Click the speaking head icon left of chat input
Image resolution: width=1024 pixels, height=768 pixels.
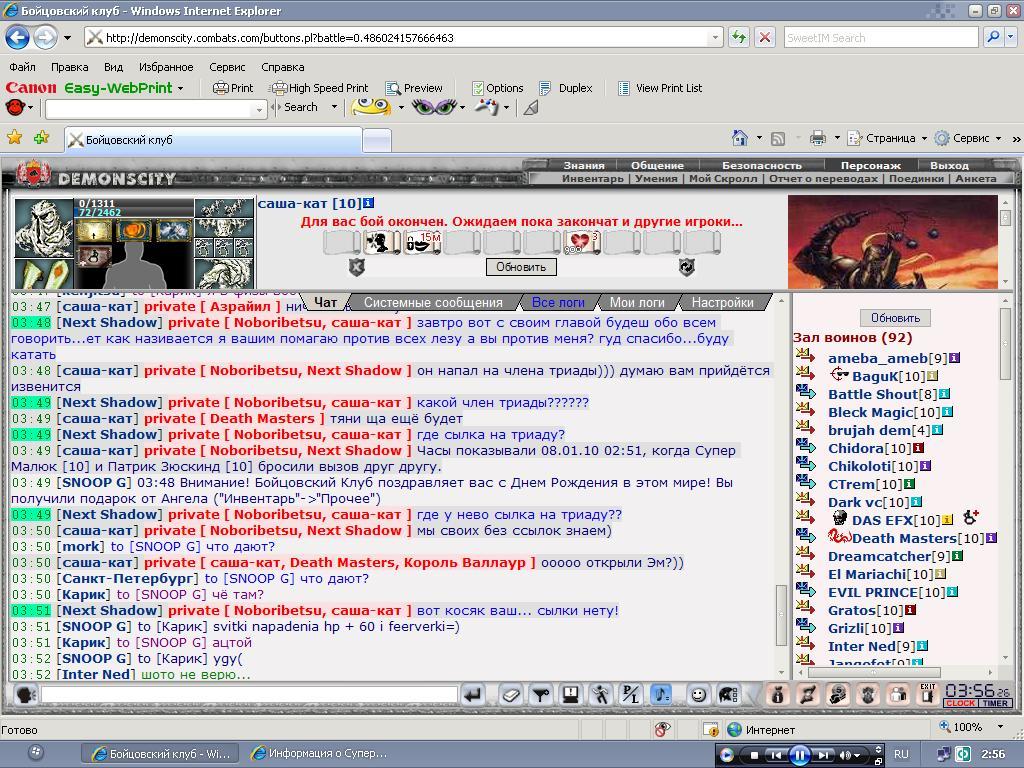click(25, 695)
